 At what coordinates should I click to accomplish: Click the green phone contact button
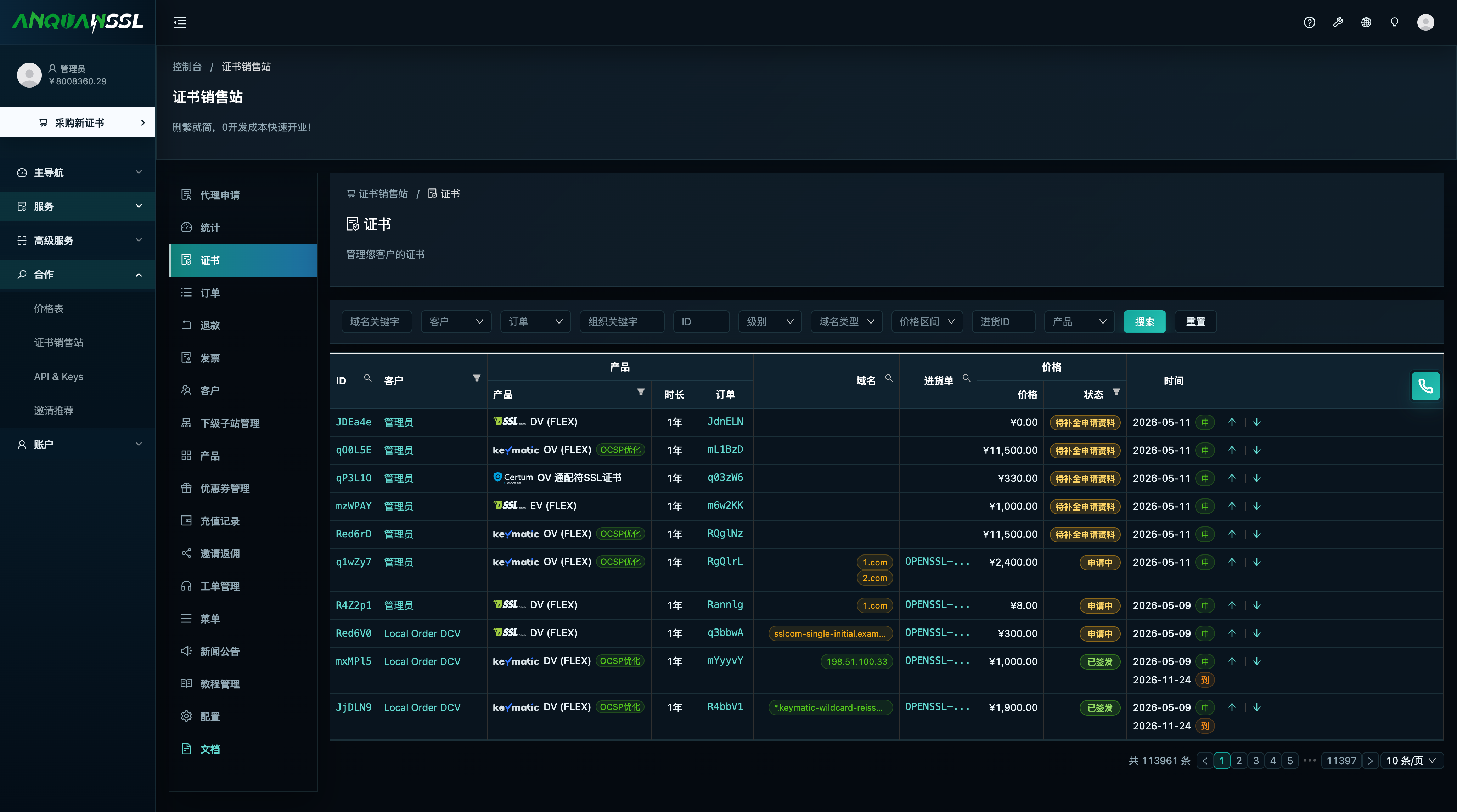[x=1425, y=386]
